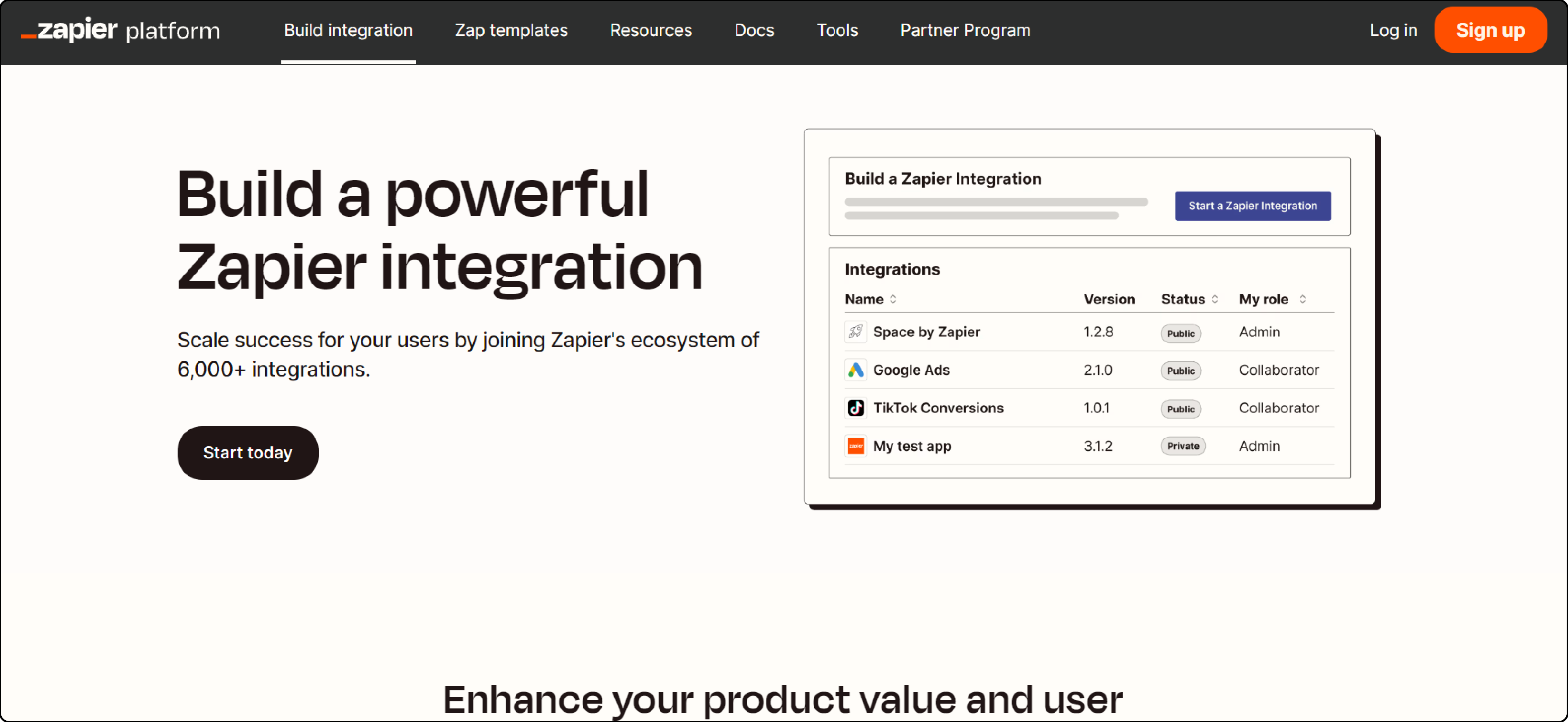The image size is (1568, 722).
Task: Click the Space by Zapier rocket icon
Action: click(x=855, y=331)
